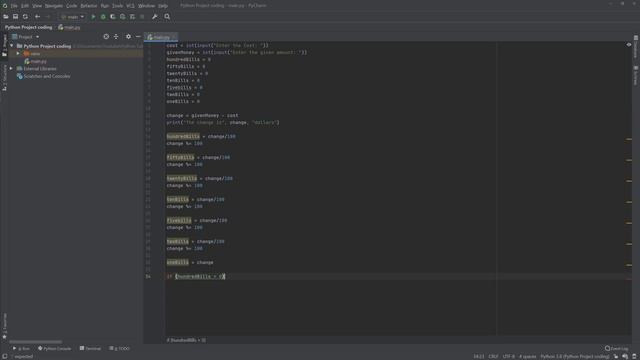The image size is (640, 360).
Task: Open the Refactor menu
Action: point(89,6)
